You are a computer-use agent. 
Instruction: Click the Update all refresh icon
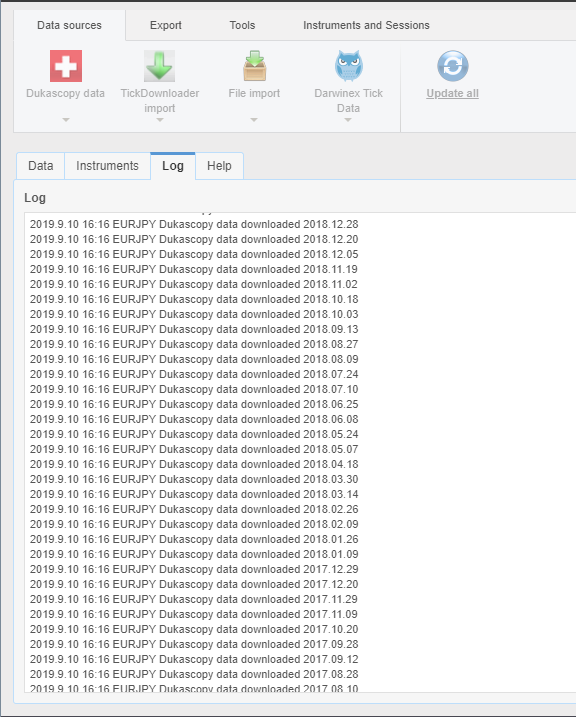[453, 66]
